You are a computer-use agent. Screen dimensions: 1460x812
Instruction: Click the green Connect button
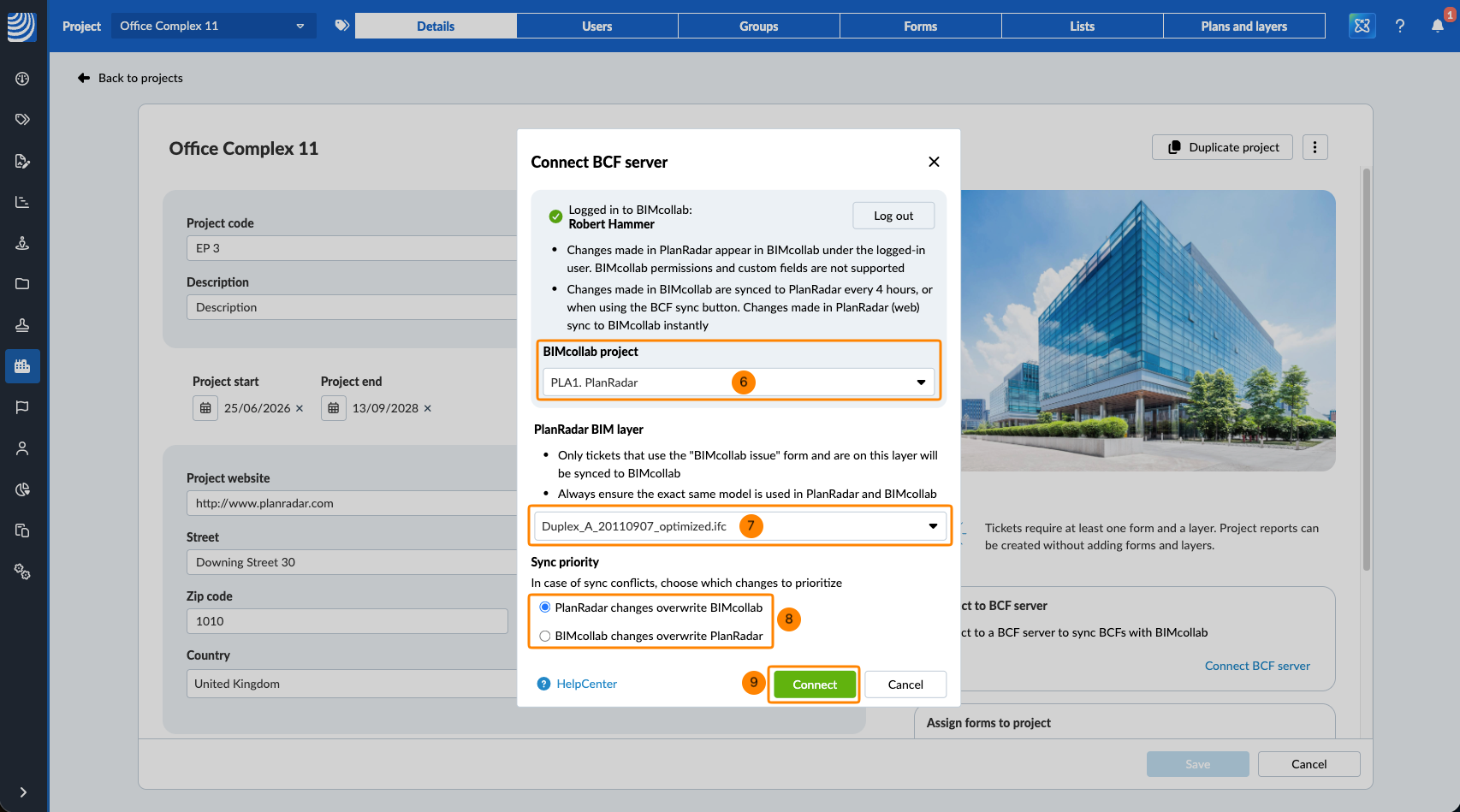pos(815,685)
